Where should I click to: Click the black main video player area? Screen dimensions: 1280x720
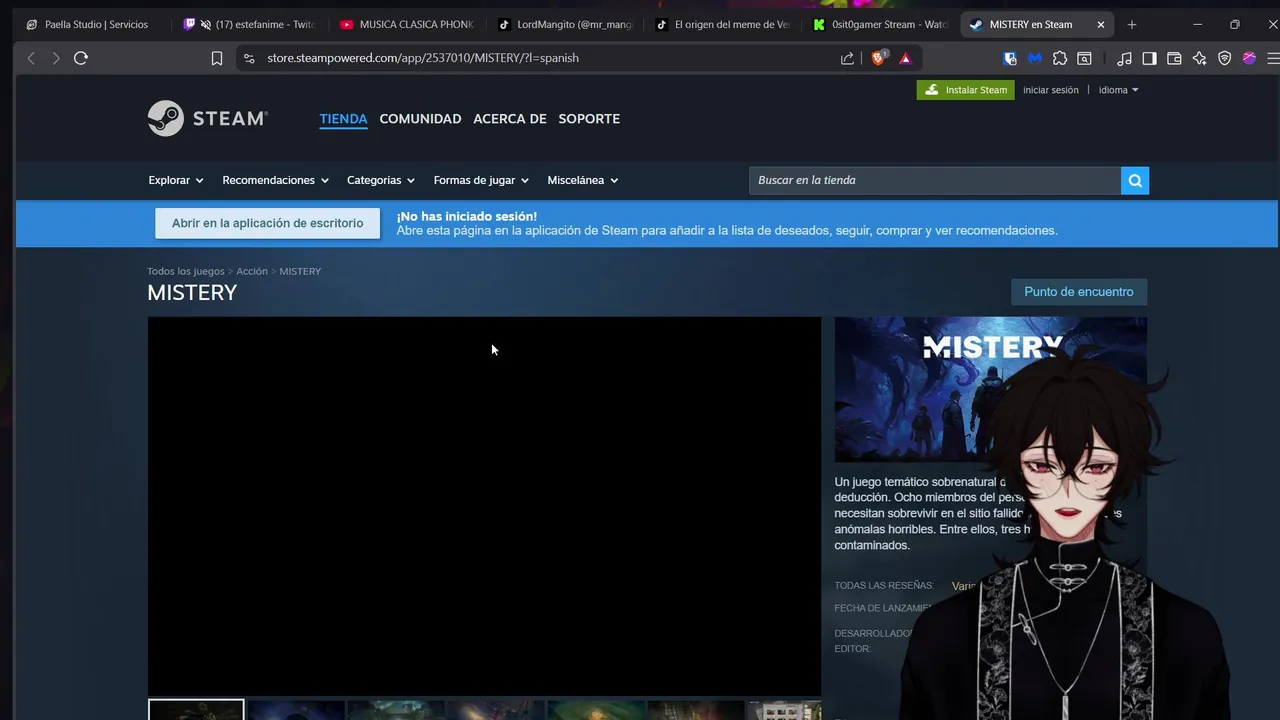(484, 505)
